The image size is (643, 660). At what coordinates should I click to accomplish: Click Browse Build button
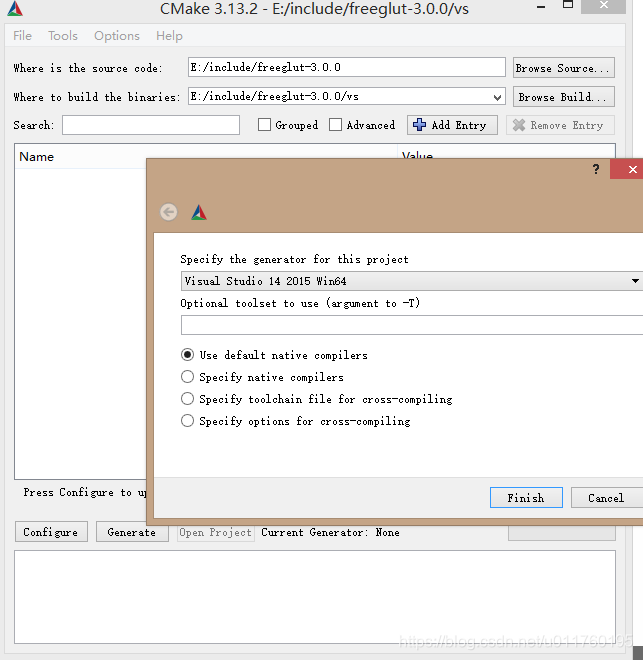click(x=564, y=97)
